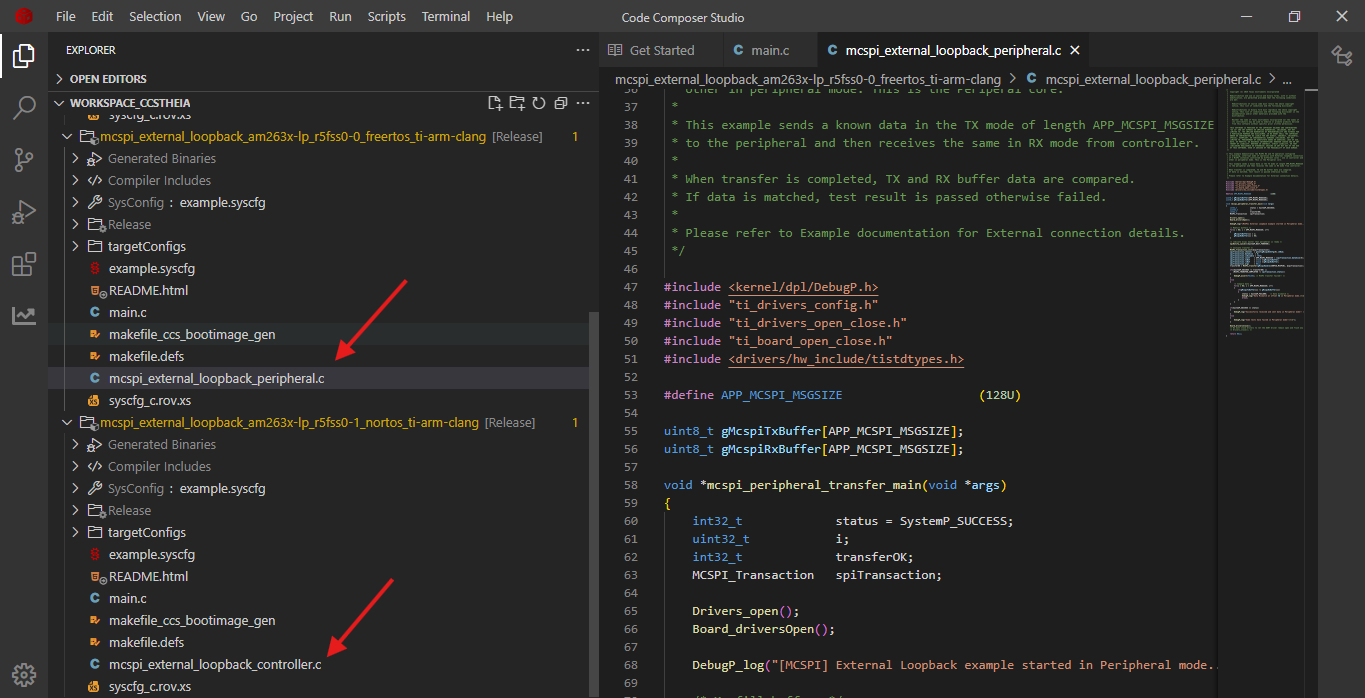Switch to the main.c editor tab
The image size is (1365, 698).
[769, 50]
